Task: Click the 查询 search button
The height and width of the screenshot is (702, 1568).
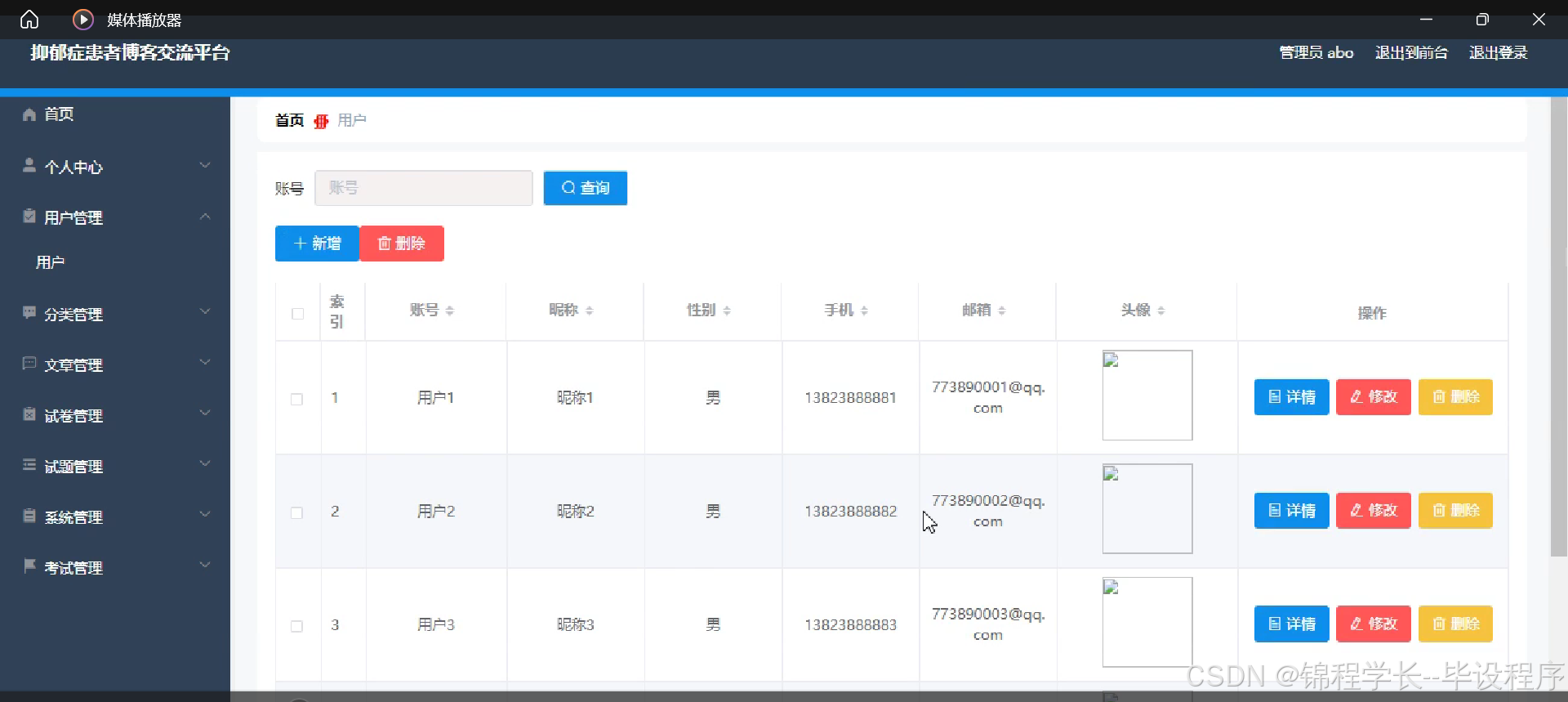Action: (586, 188)
